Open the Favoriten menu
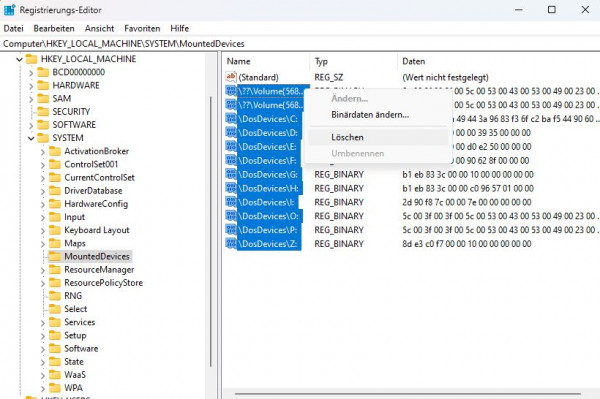The image size is (600, 399). (x=142, y=29)
